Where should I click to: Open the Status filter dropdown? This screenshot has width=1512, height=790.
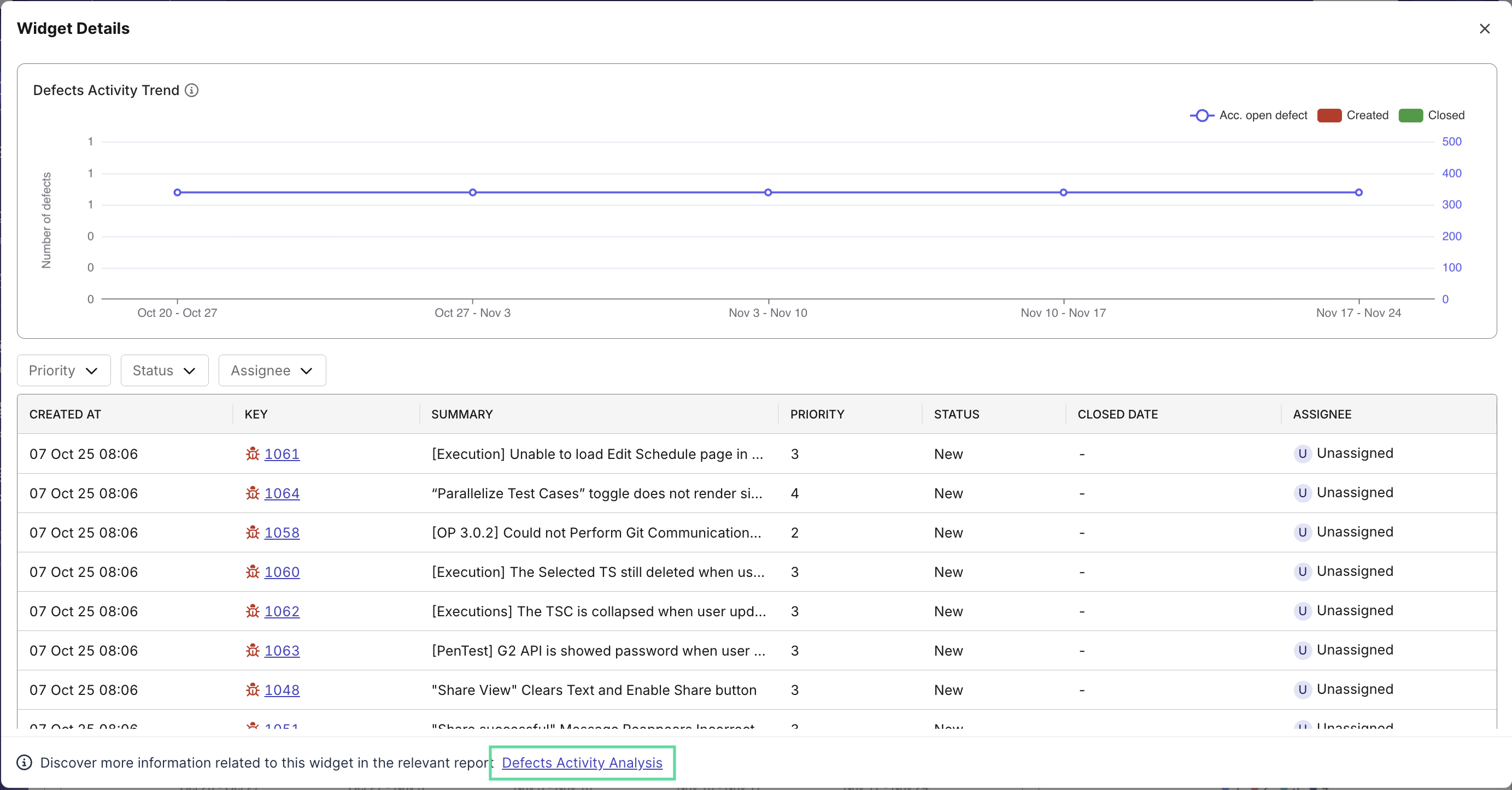click(x=165, y=370)
